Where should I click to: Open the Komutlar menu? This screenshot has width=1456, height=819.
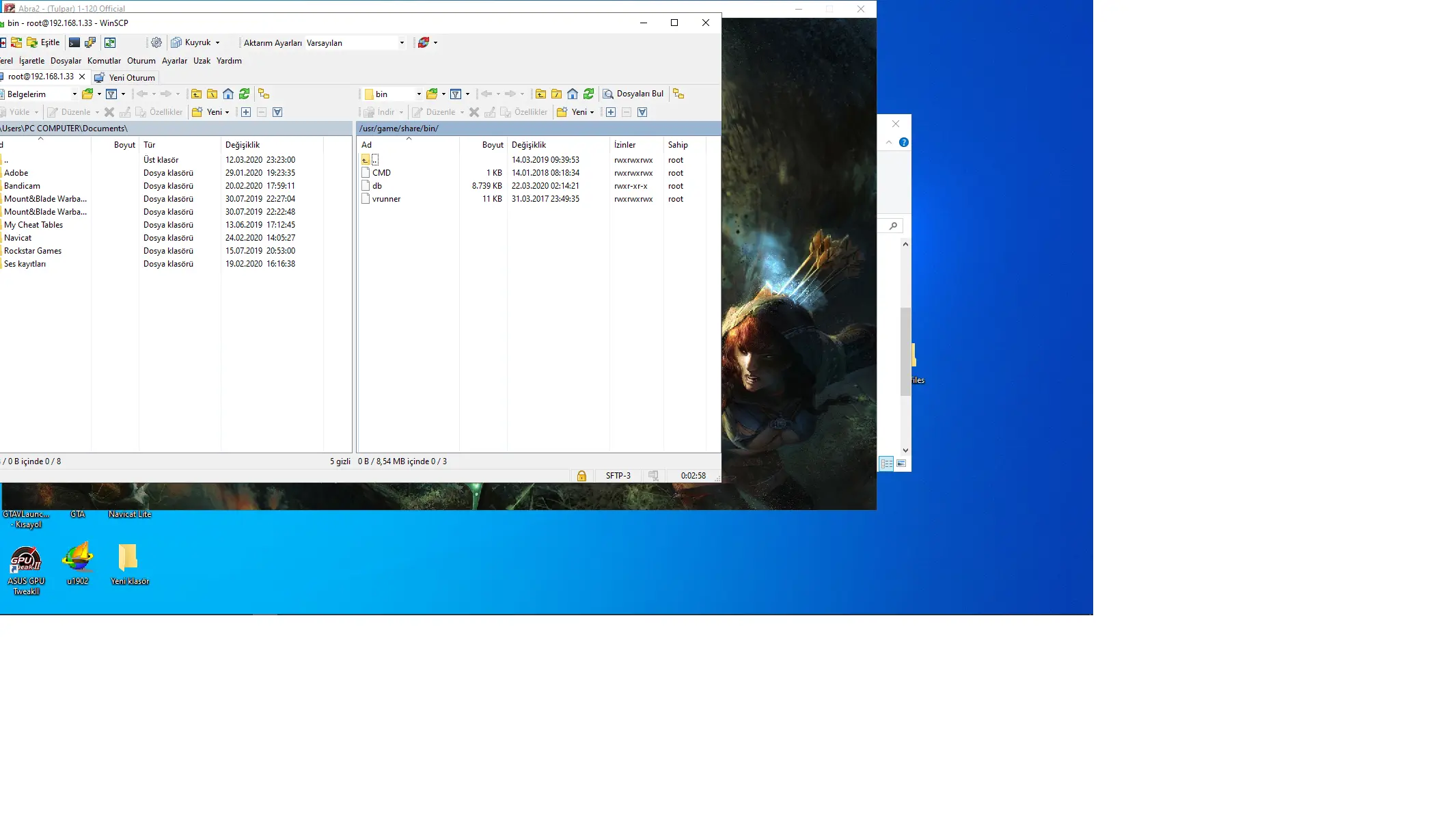(104, 61)
